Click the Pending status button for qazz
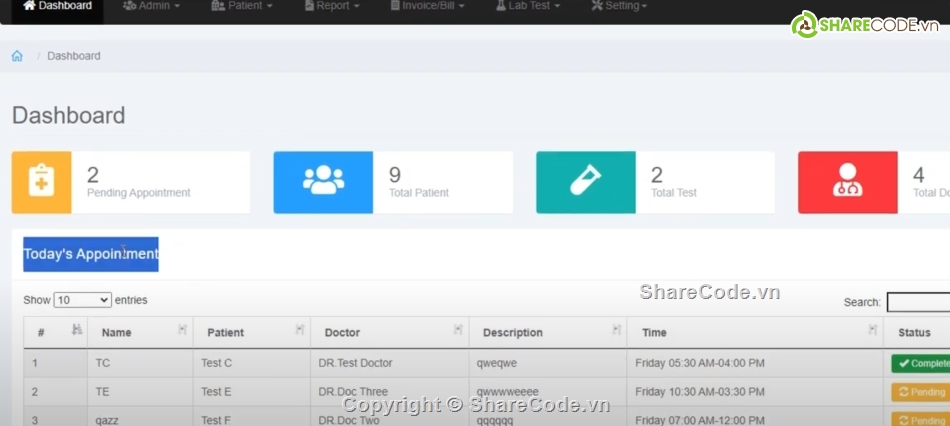This screenshot has height=426, width=950. [921, 420]
